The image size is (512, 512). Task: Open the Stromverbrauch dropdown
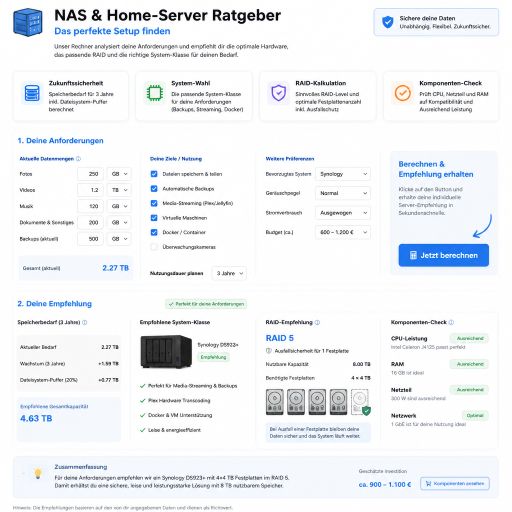343,213
